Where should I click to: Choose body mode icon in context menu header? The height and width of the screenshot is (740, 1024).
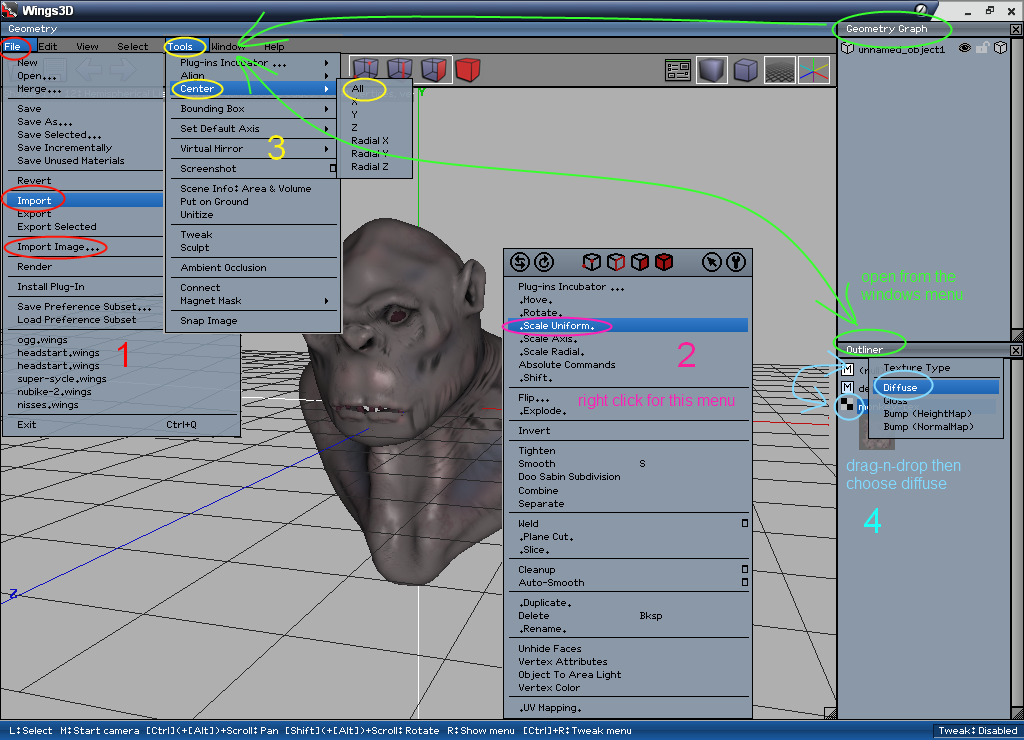click(x=664, y=263)
